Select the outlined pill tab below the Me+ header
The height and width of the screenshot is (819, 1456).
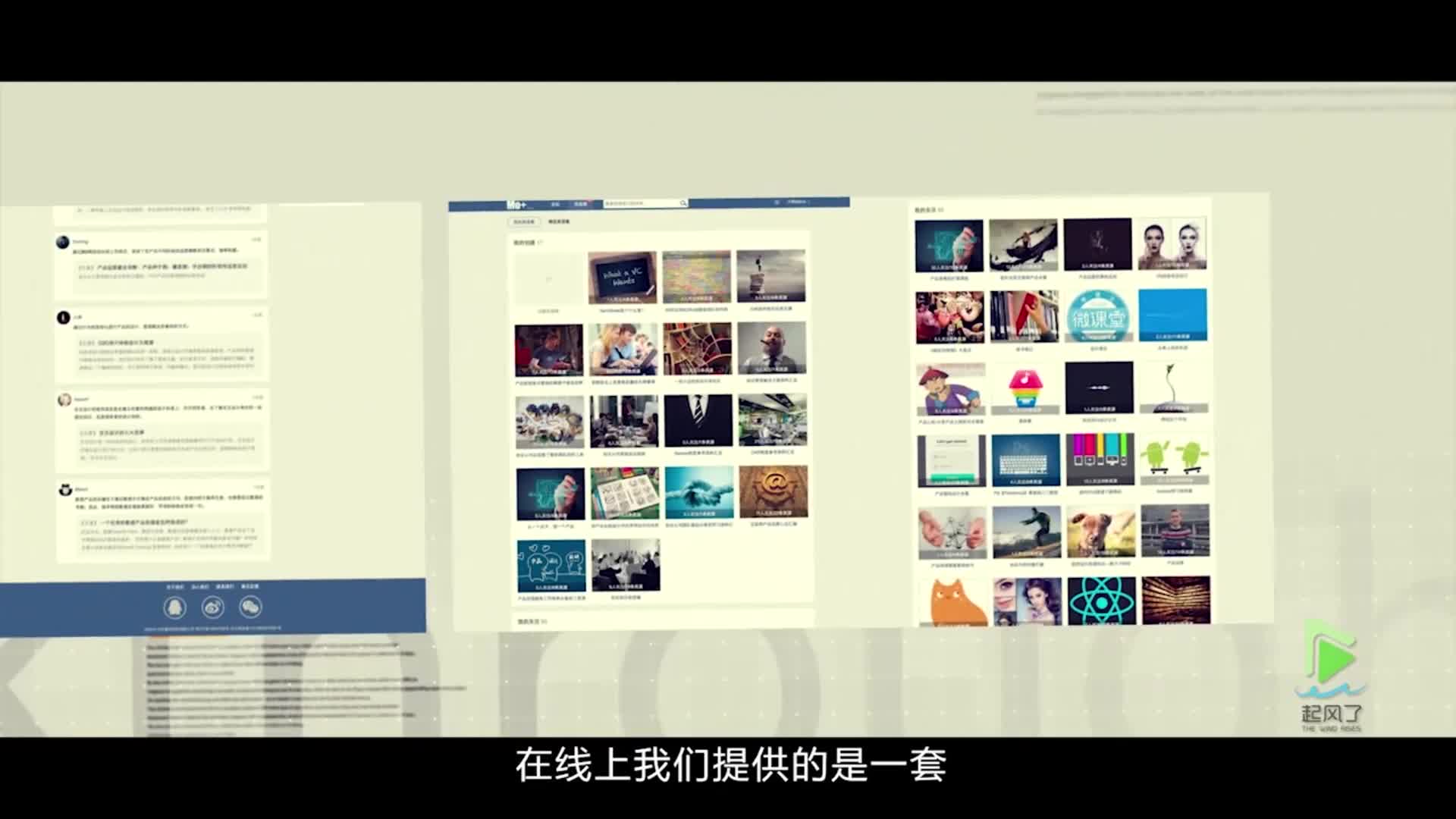pyautogui.click(x=523, y=222)
